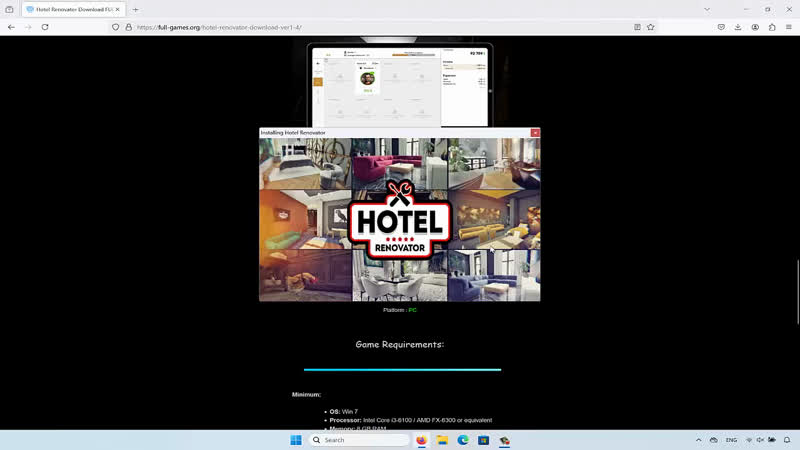Screen dimensions: 800x450
Task: Click the Game Requirements heading
Action: pos(399,344)
